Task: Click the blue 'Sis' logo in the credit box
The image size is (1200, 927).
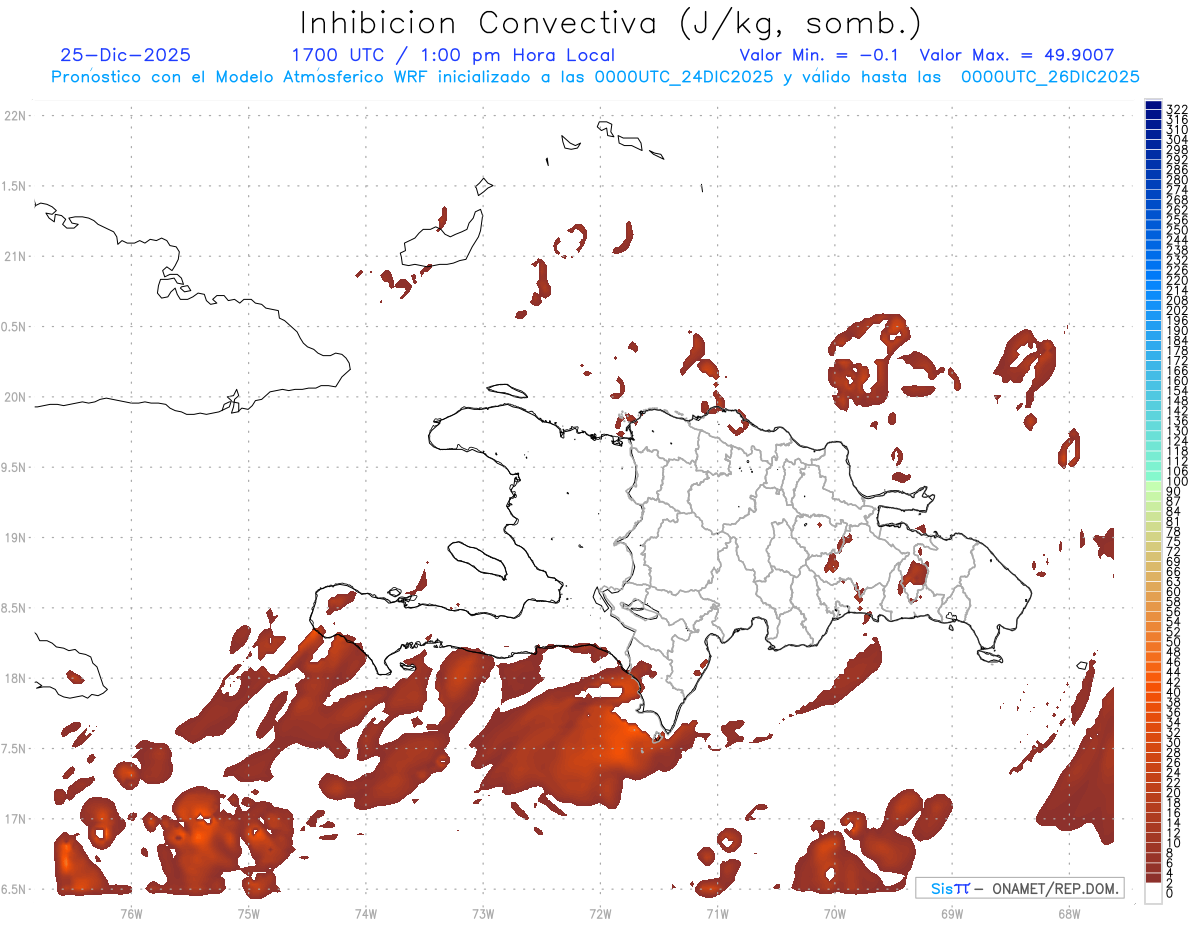Action: (943, 888)
